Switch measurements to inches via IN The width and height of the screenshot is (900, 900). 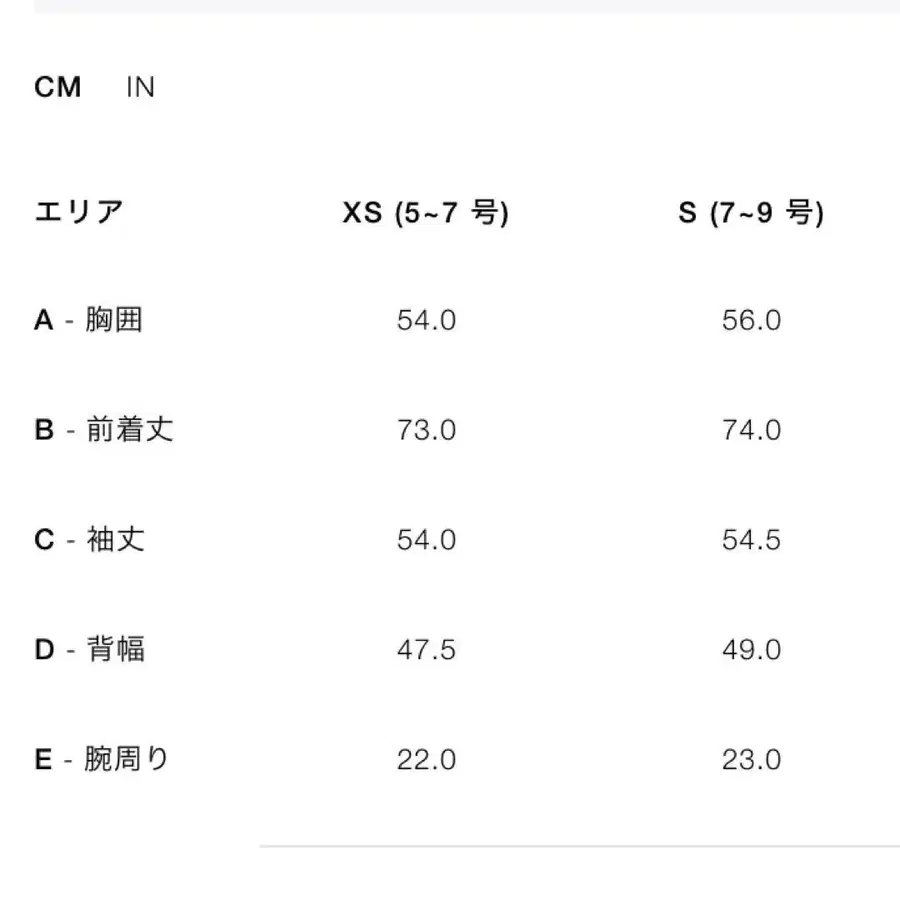pos(140,88)
